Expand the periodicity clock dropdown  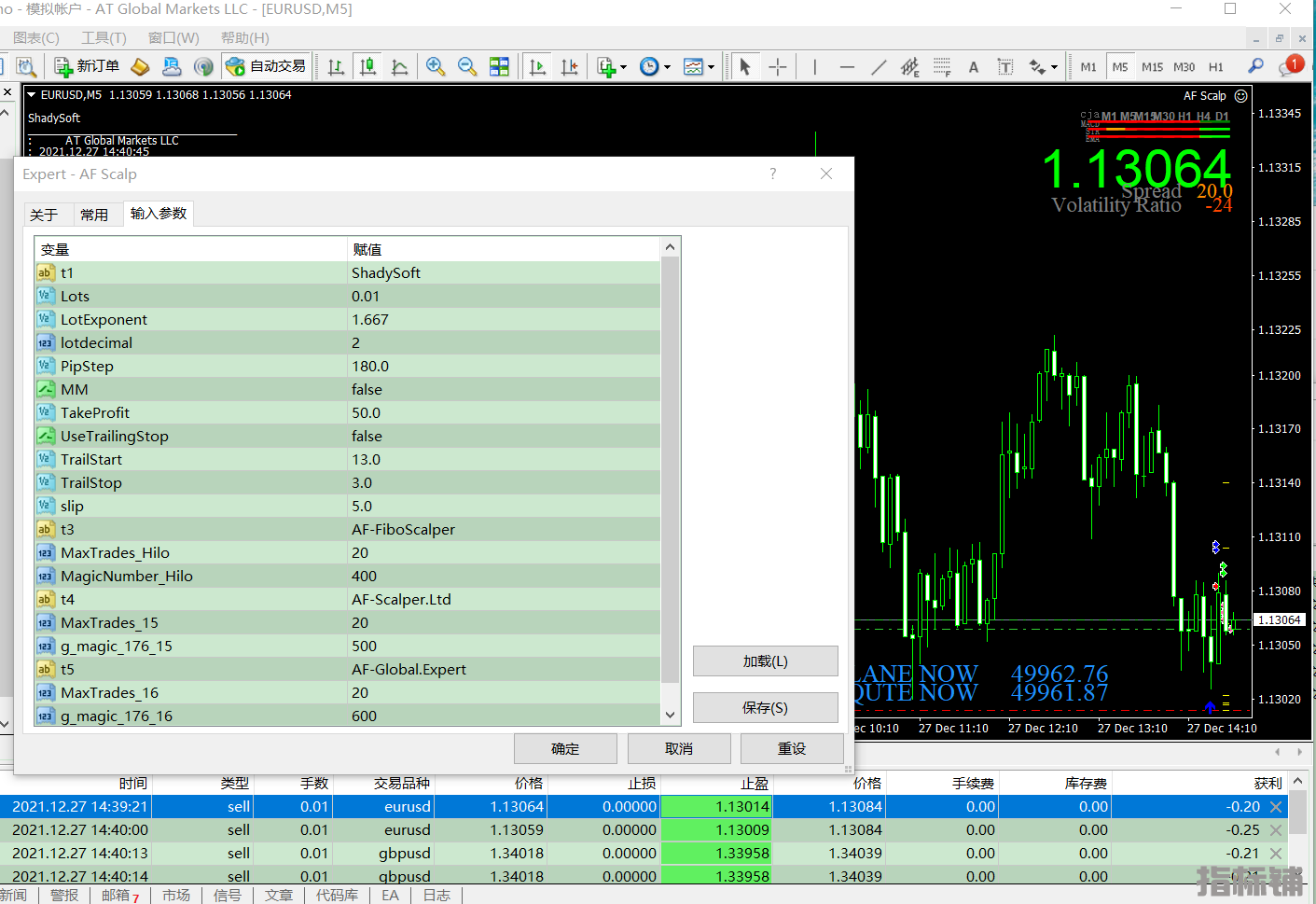[x=667, y=67]
